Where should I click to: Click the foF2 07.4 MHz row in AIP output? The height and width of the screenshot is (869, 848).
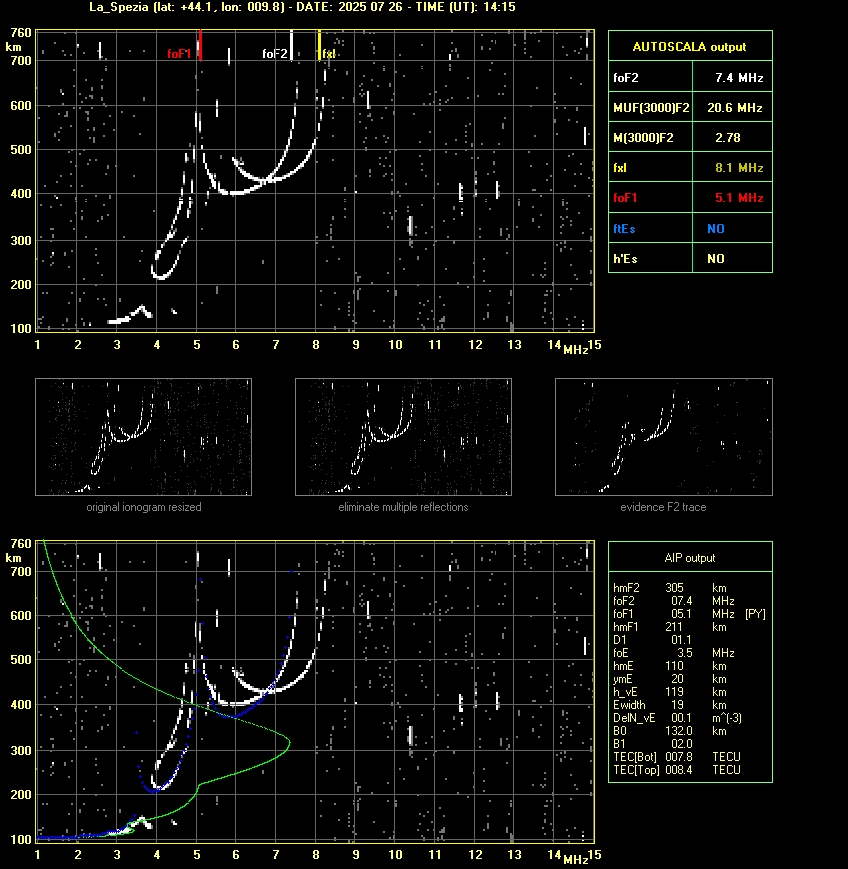673,601
